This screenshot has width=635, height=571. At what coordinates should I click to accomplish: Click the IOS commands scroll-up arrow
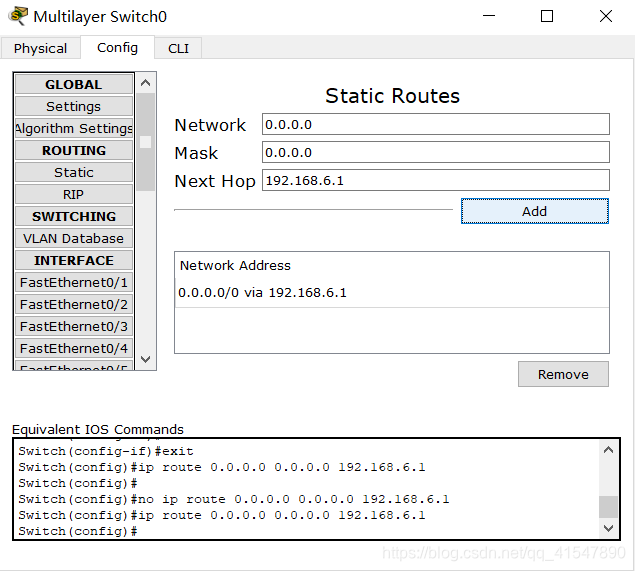608,450
